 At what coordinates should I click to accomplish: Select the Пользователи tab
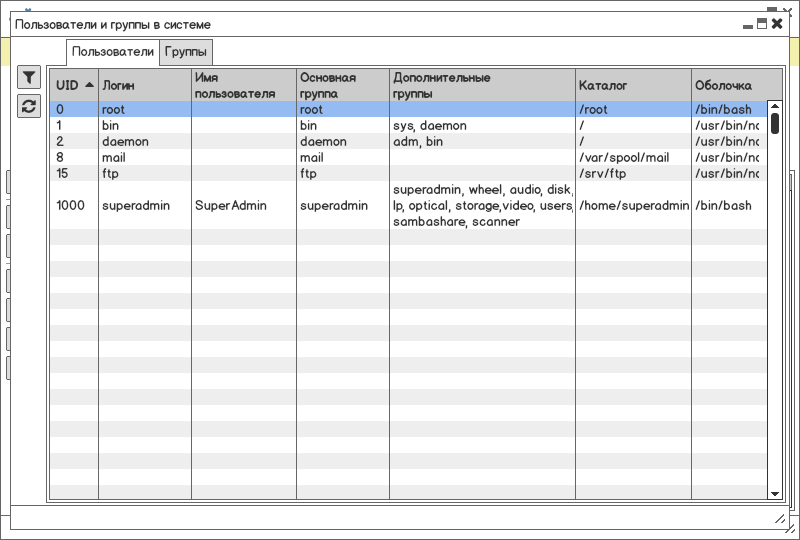[113, 52]
